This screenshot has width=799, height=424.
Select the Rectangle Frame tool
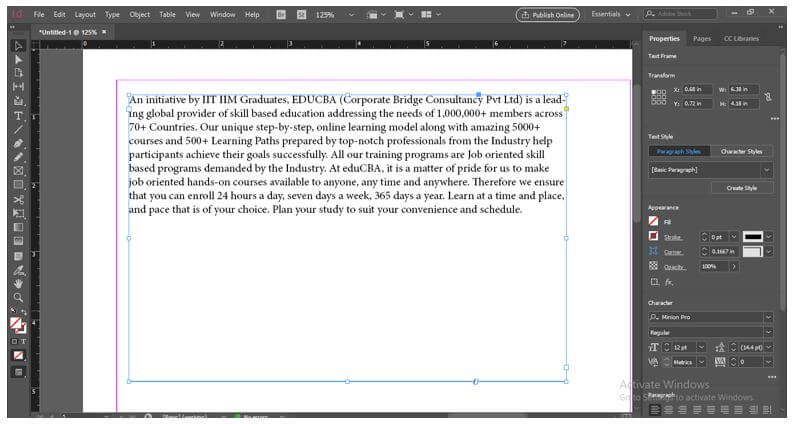[x=18, y=171]
